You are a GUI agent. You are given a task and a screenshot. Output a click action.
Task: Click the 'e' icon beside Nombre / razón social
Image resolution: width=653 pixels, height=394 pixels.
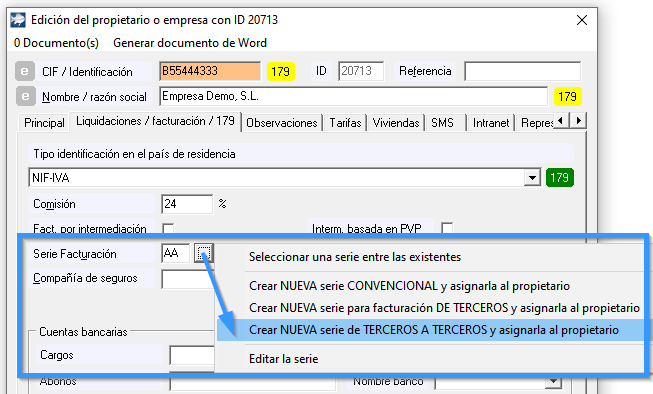pos(25,96)
